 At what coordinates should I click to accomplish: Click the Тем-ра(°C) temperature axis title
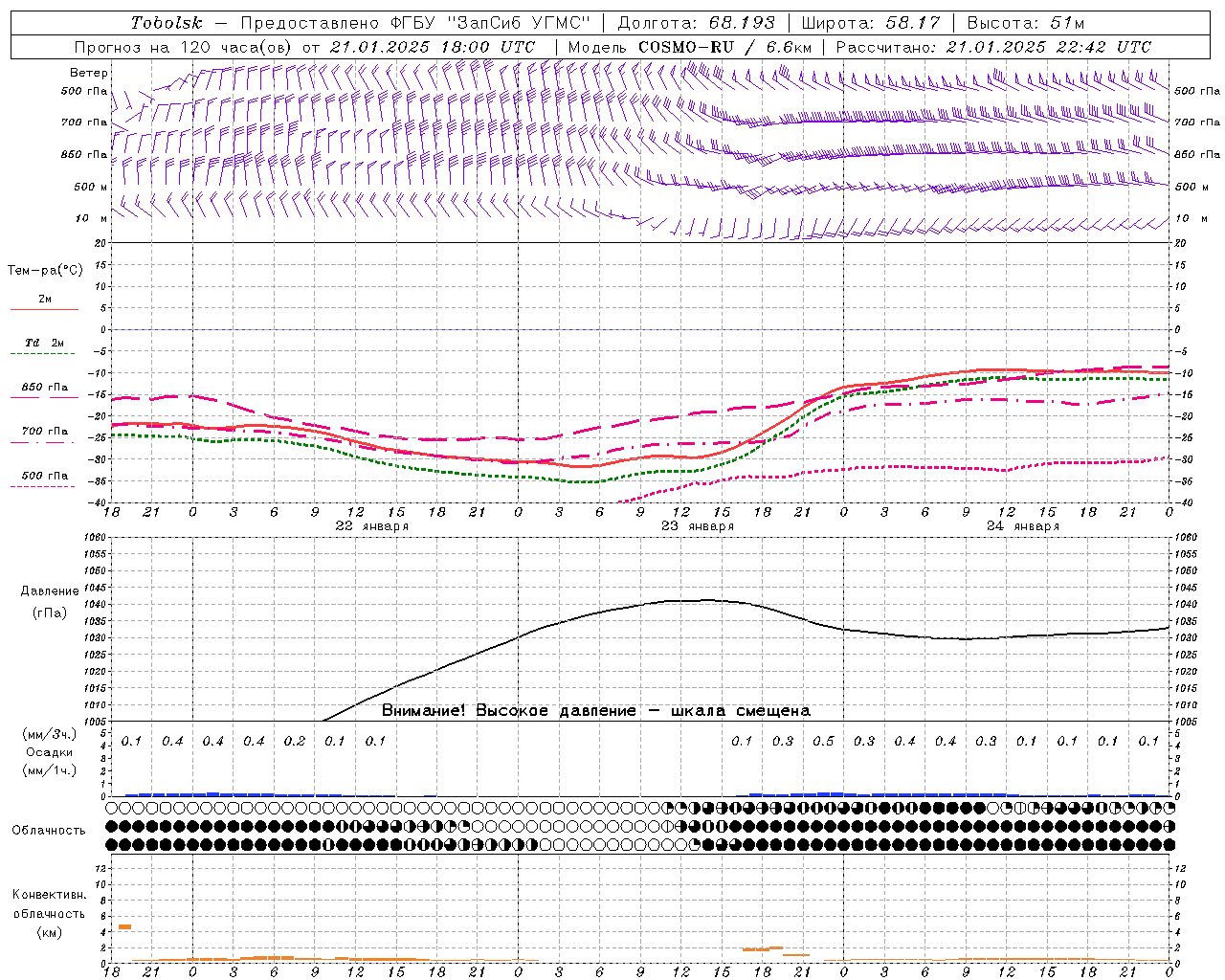click(x=45, y=271)
